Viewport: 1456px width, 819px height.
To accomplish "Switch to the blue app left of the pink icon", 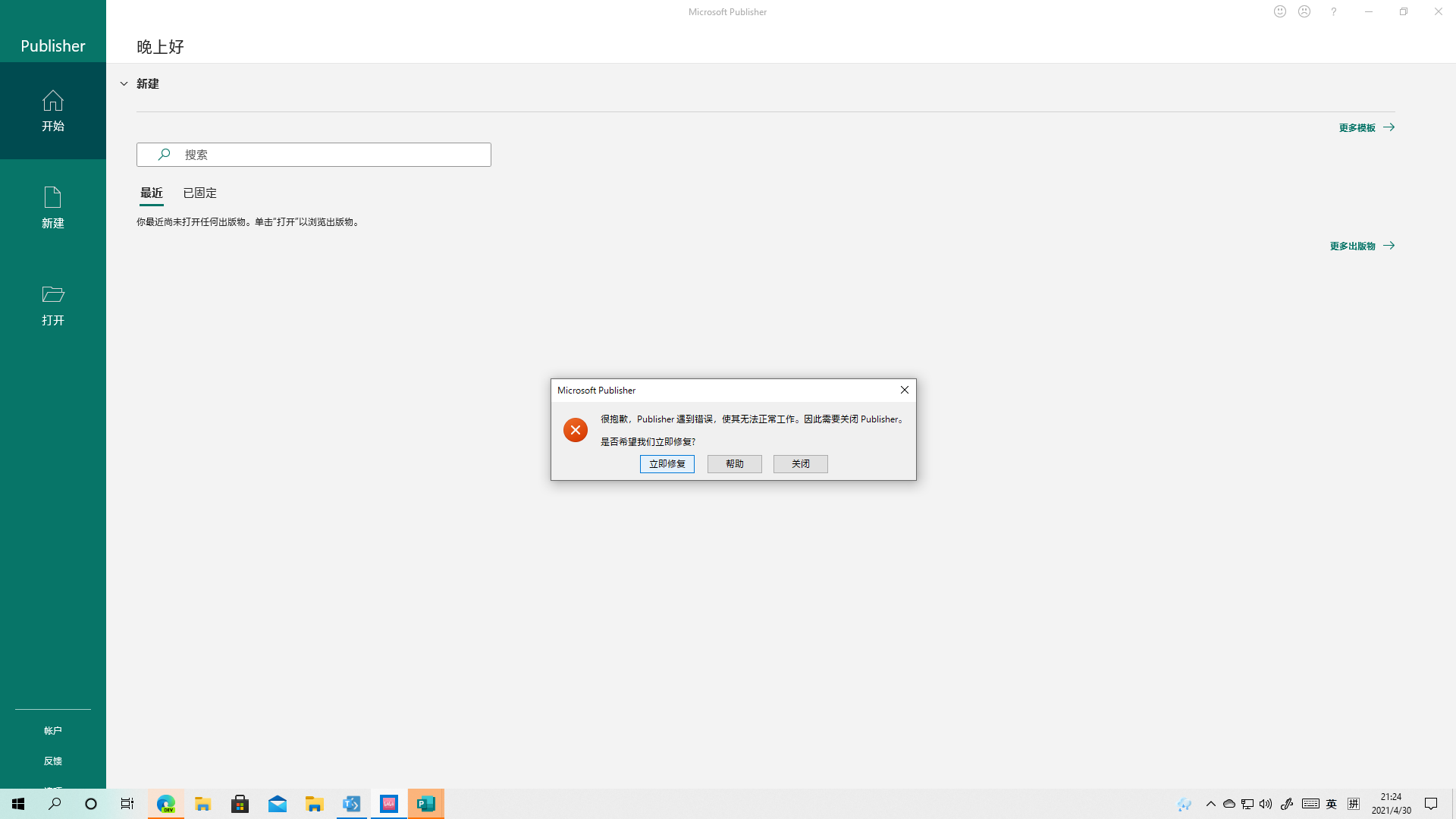I will [x=352, y=804].
